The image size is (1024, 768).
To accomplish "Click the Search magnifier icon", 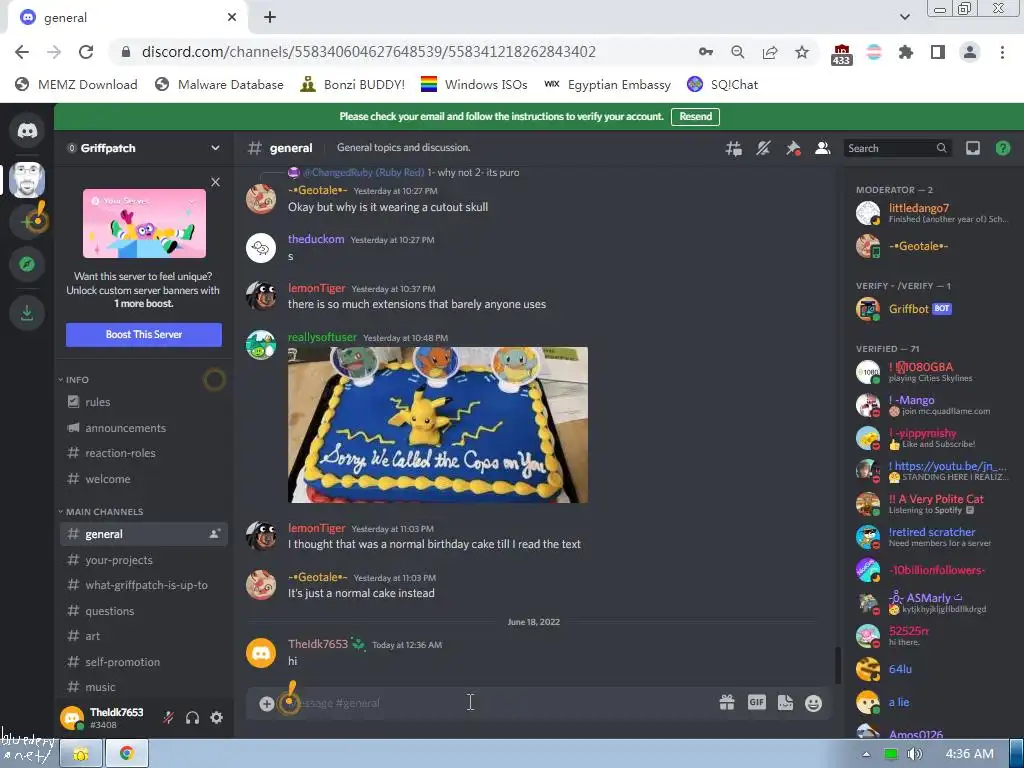I will tap(942, 148).
